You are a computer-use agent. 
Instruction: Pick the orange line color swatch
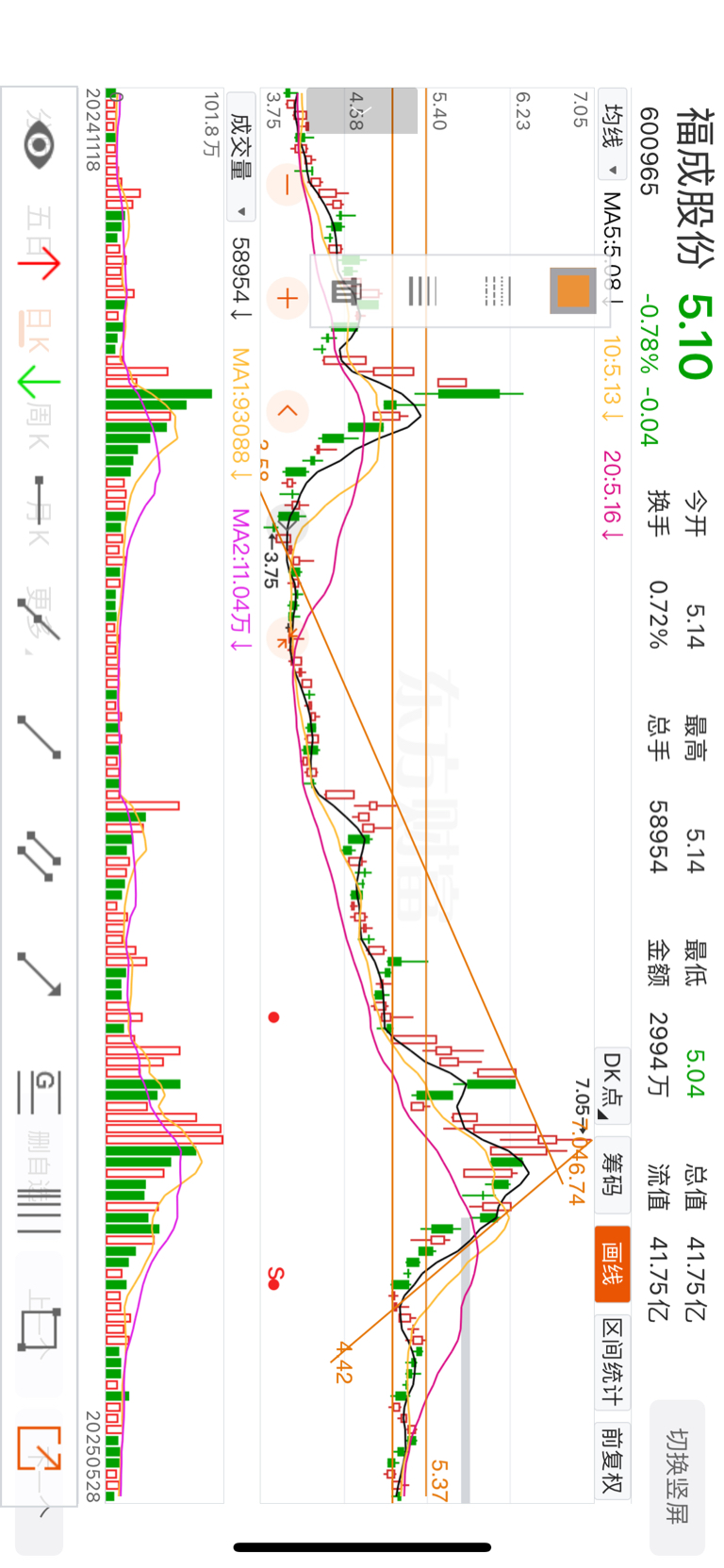tap(572, 291)
